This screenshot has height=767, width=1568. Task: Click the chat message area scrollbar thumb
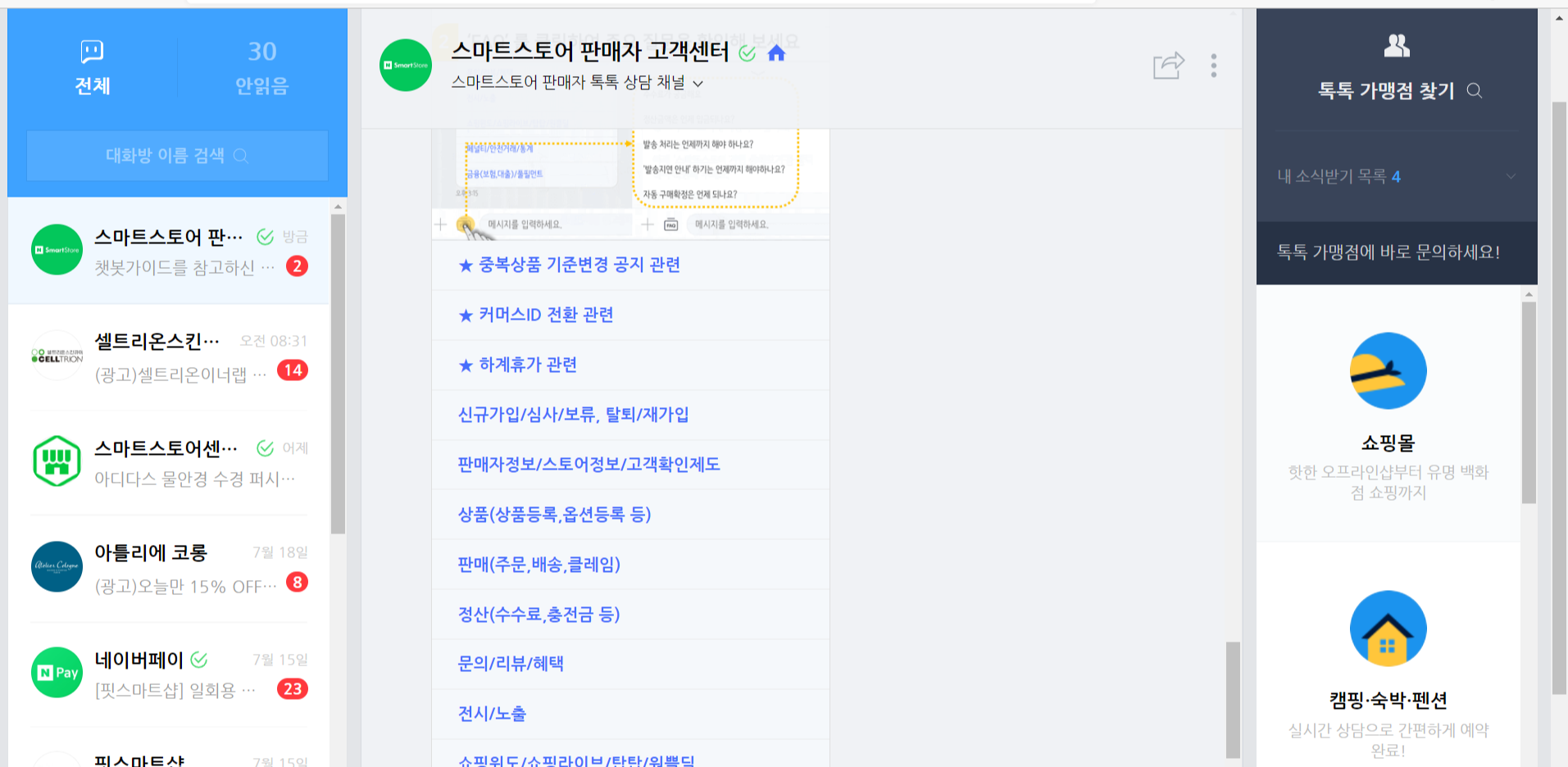point(1233,700)
